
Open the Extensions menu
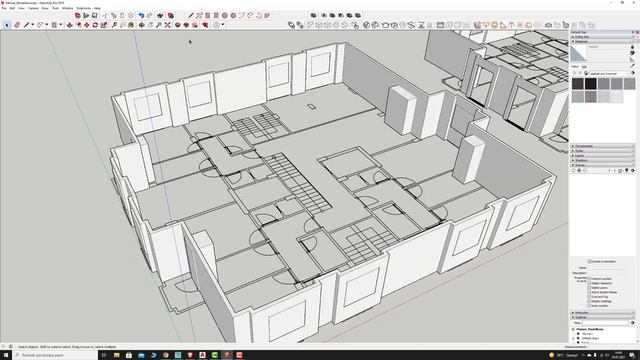click(x=84, y=8)
